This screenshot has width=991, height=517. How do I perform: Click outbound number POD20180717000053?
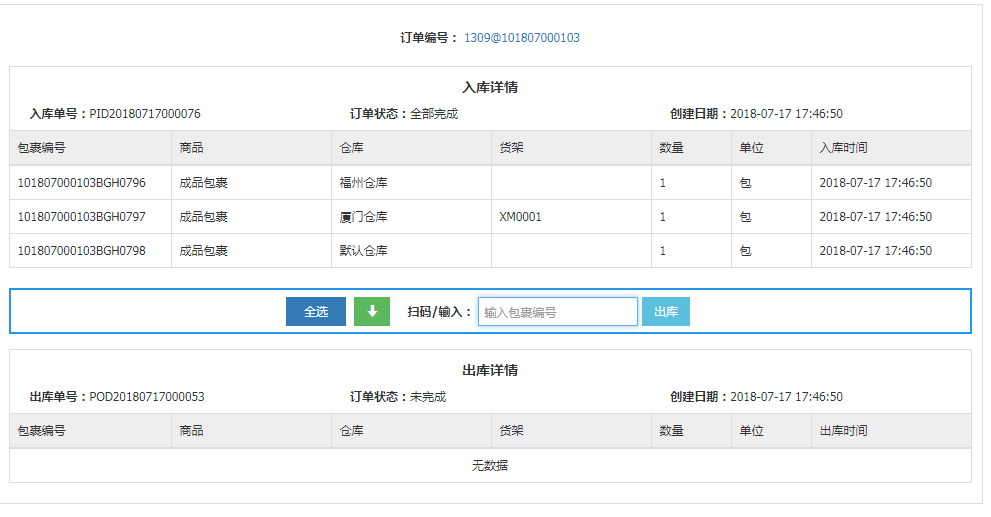pos(147,397)
